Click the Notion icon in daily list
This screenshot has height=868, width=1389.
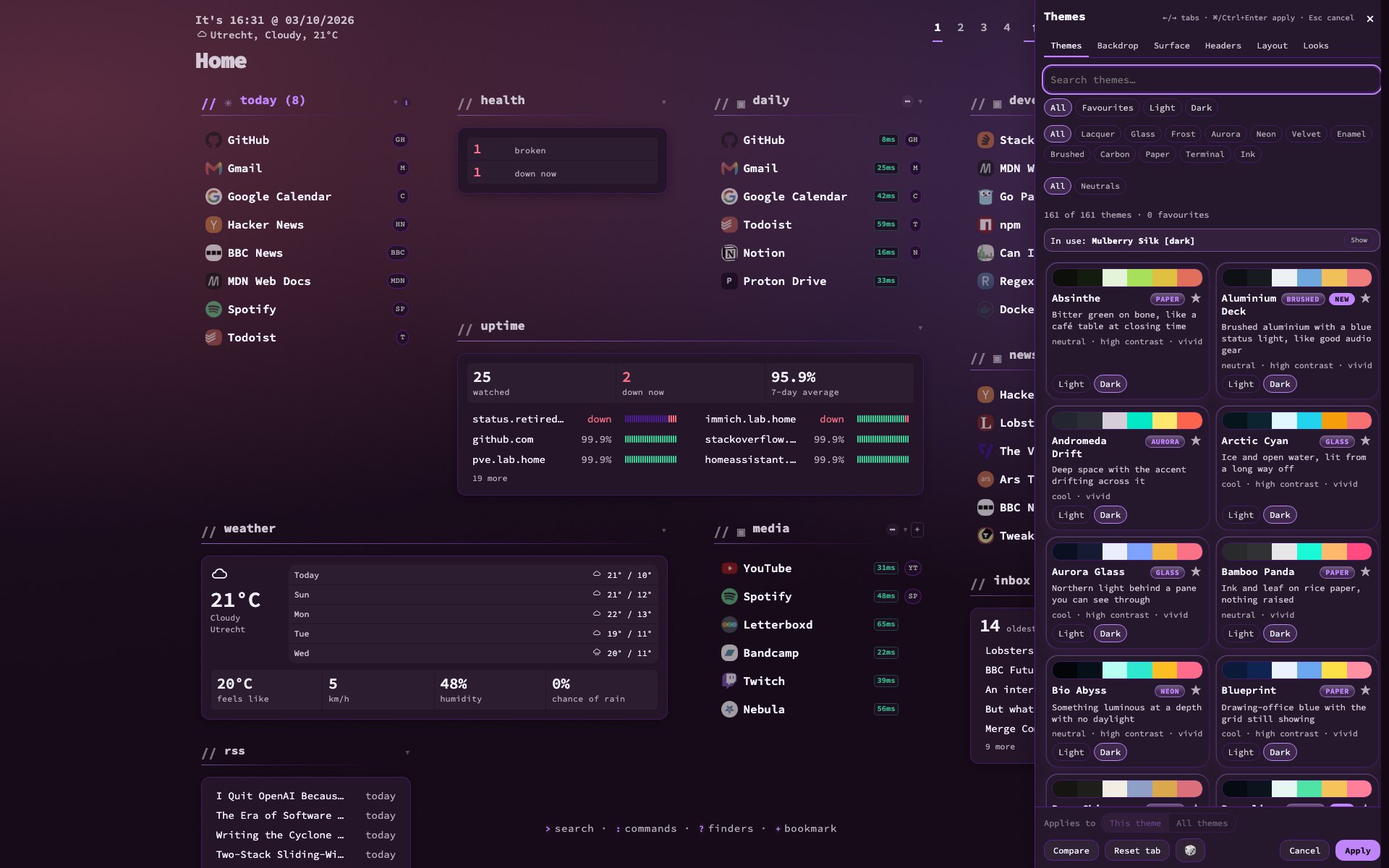(x=729, y=253)
